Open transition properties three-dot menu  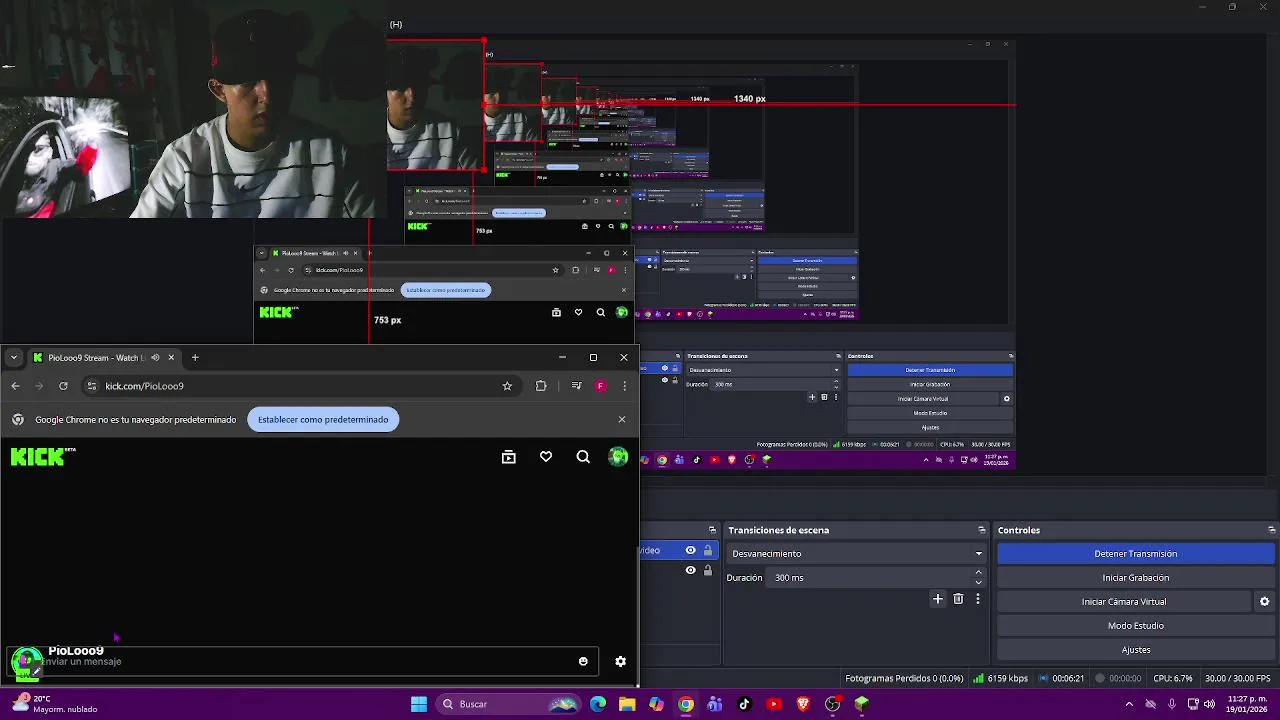(978, 599)
